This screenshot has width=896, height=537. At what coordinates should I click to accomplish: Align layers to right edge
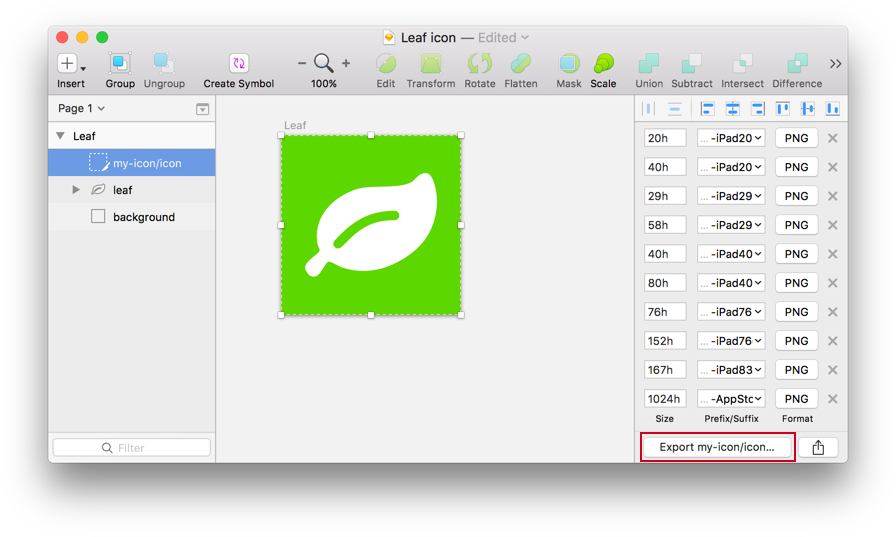758,109
